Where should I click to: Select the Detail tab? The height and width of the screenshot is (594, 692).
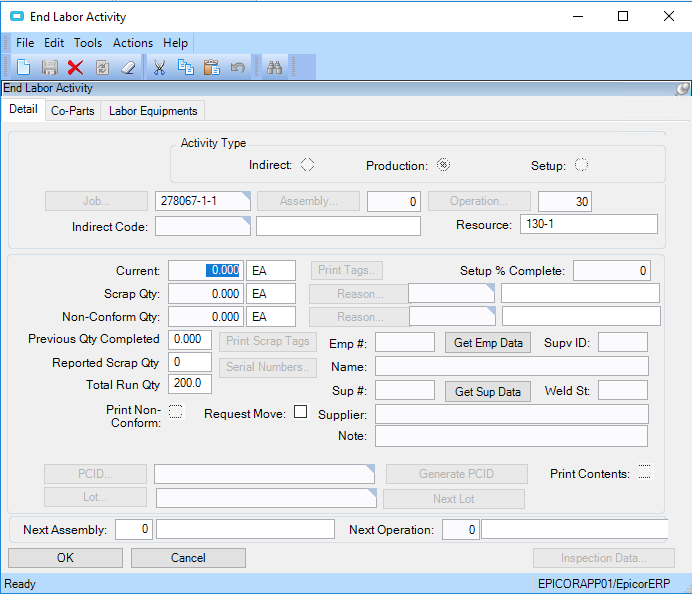pos(23,109)
